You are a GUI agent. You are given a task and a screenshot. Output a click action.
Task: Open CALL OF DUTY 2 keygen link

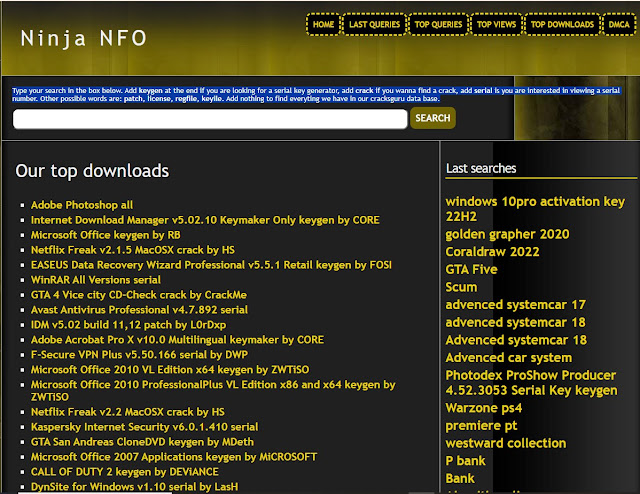click(124, 472)
